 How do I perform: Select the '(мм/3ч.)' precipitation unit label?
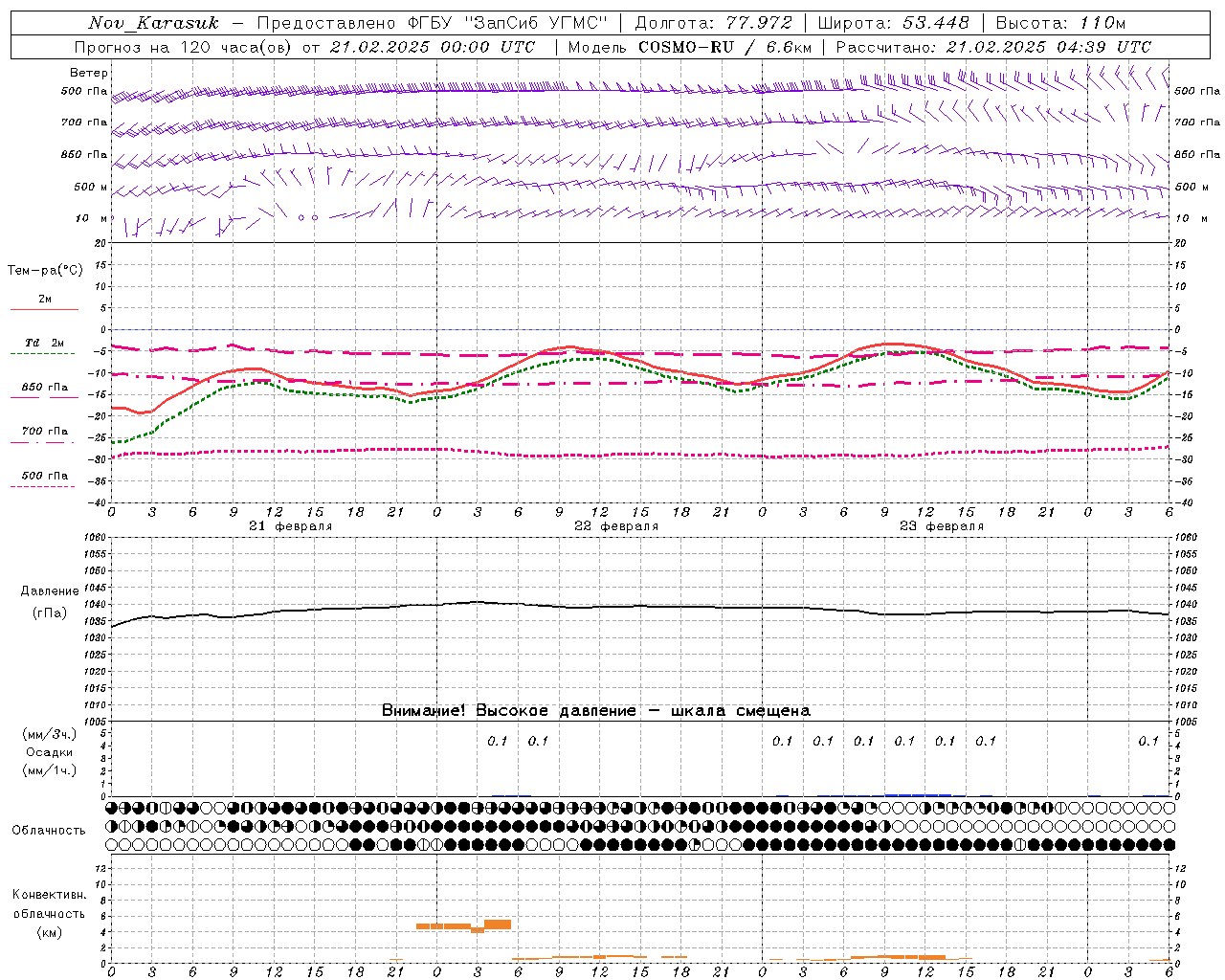50,734
